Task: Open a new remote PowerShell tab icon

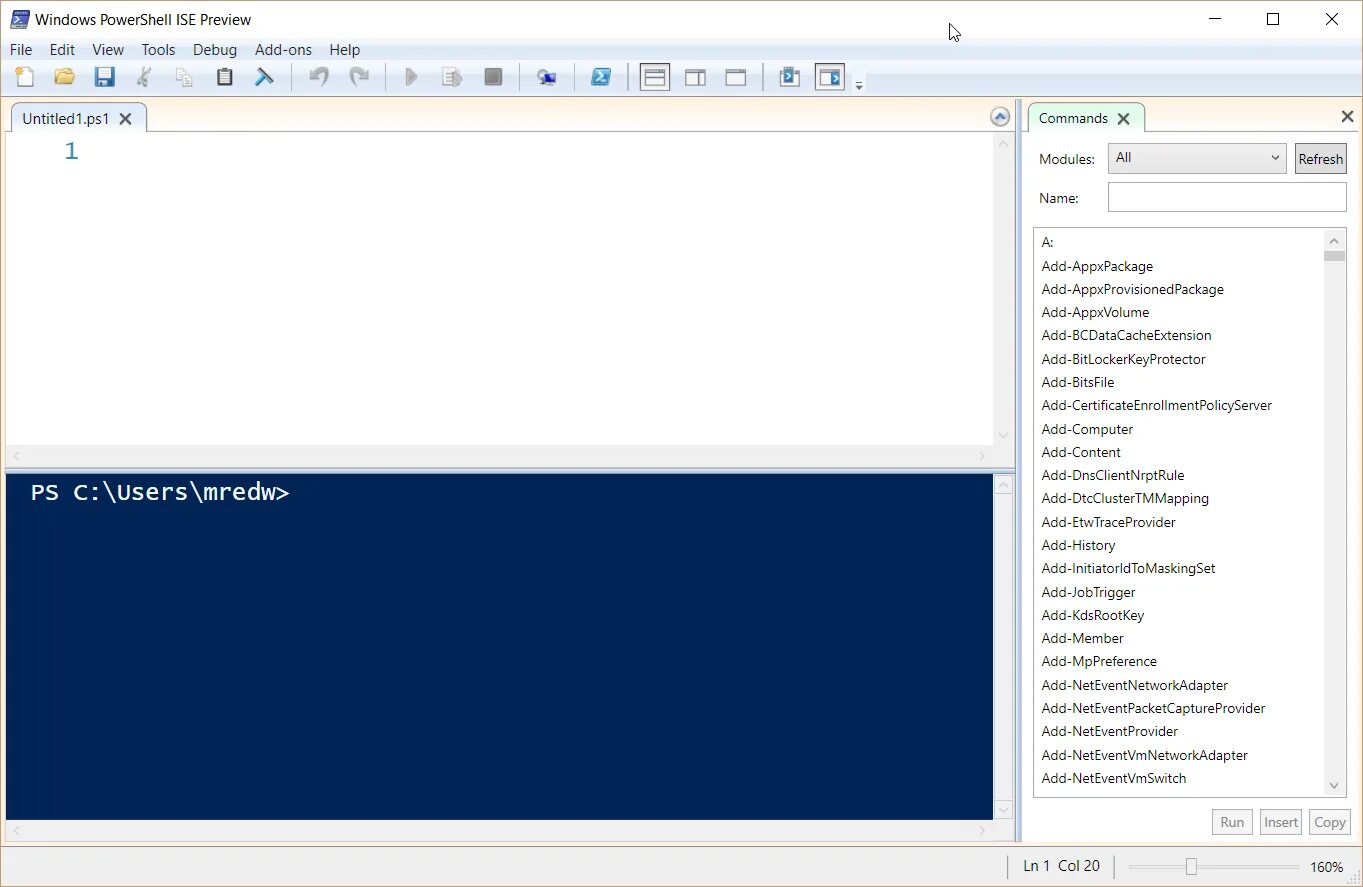Action: 547,77
